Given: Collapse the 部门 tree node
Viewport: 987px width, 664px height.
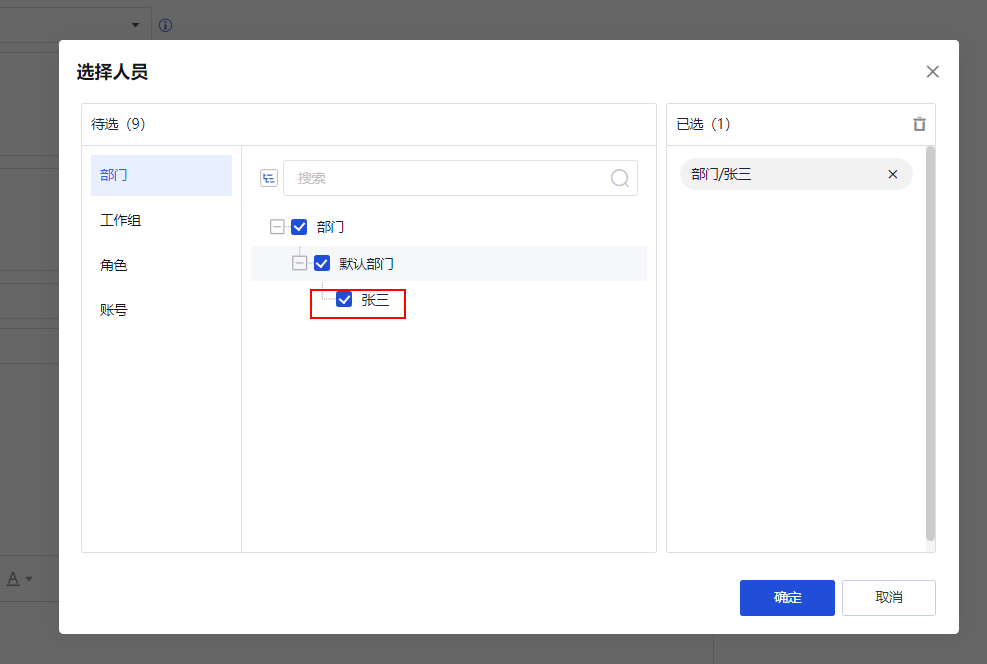Looking at the screenshot, I should pyautogui.click(x=277, y=227).
